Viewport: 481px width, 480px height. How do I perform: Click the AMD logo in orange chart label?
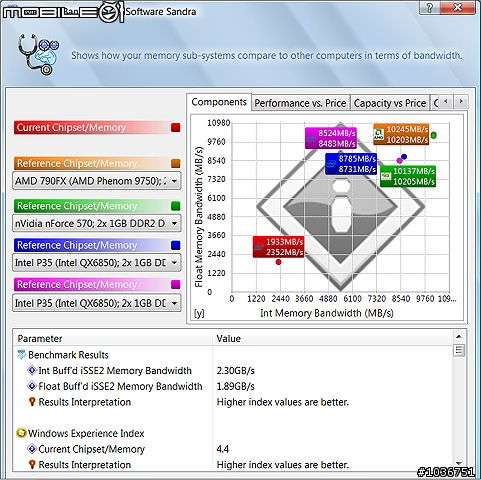click(x=379, y=134)
